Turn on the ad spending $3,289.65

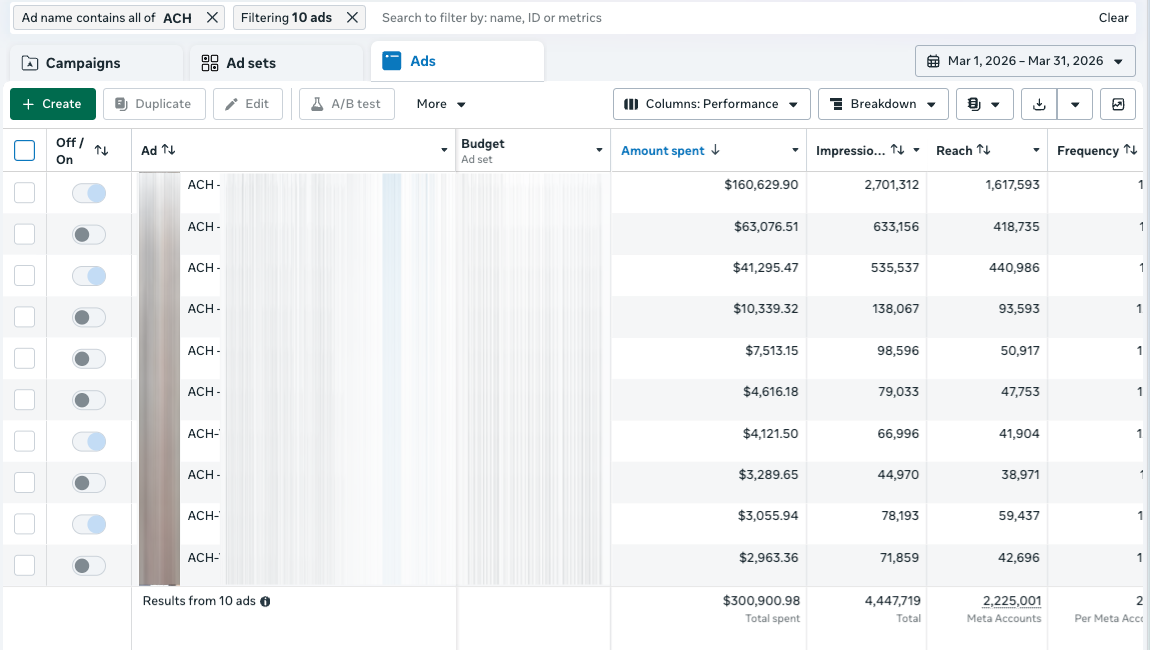[x=89, y=483]
